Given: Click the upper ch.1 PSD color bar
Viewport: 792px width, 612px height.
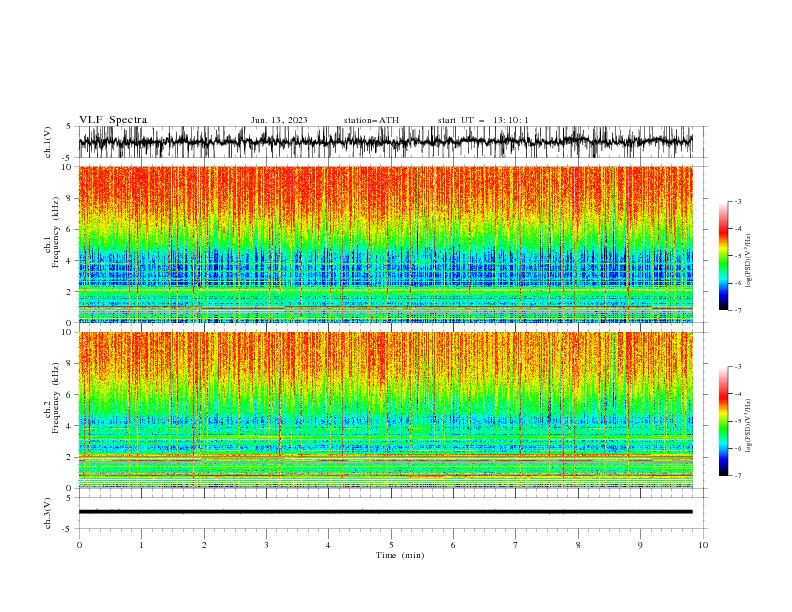Looking at the screenshot, I should 723,256.
